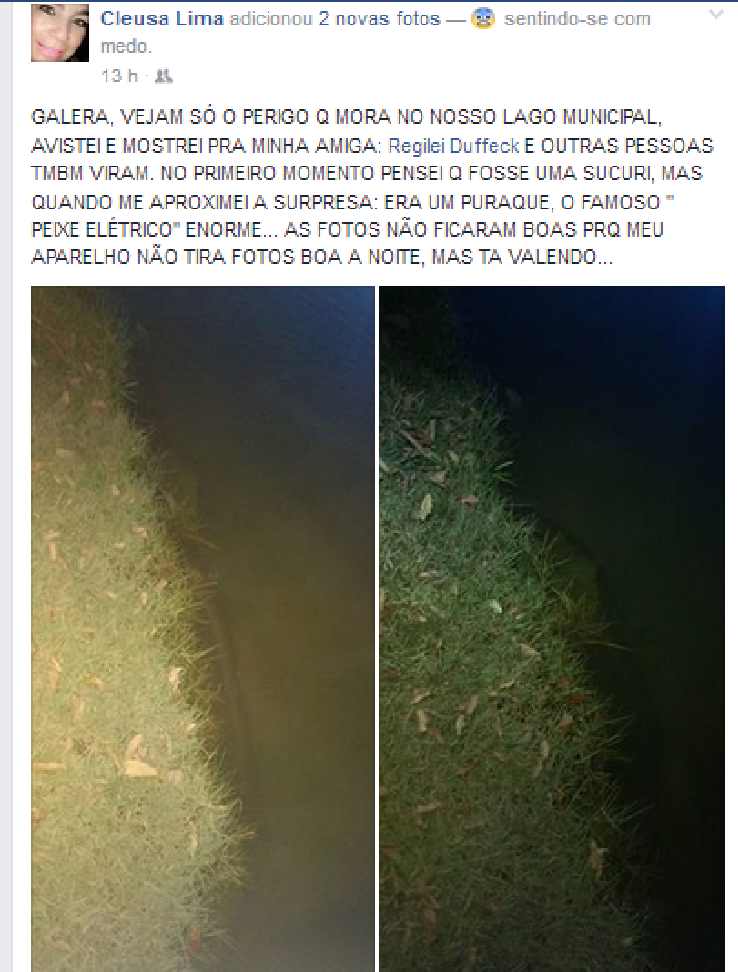The width and height of the screenshot is (738, 972).
Task: Click the friends audience privacy icon
Action: 163,76
